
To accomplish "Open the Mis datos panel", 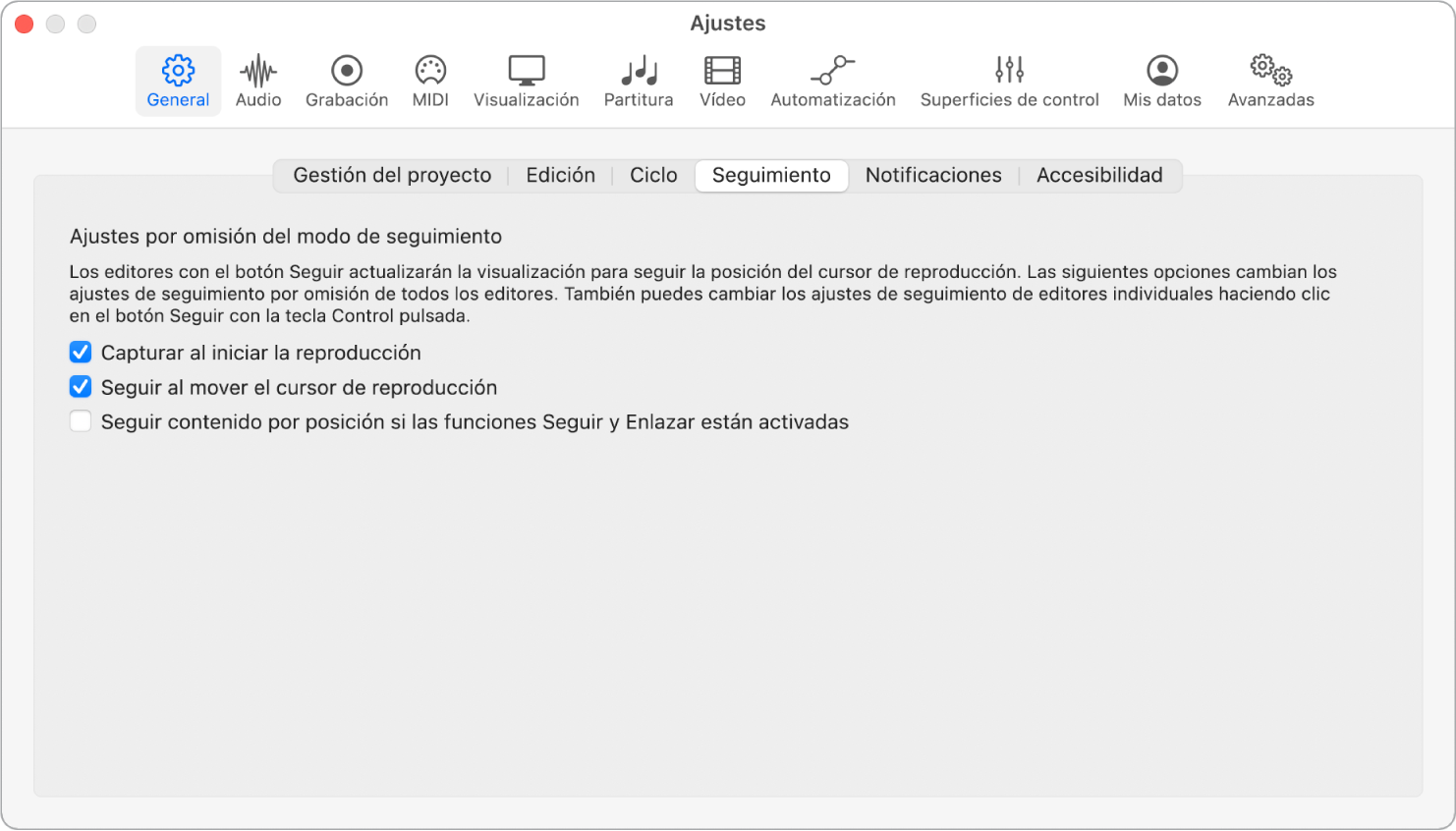I will click(x=1161, y=79).
